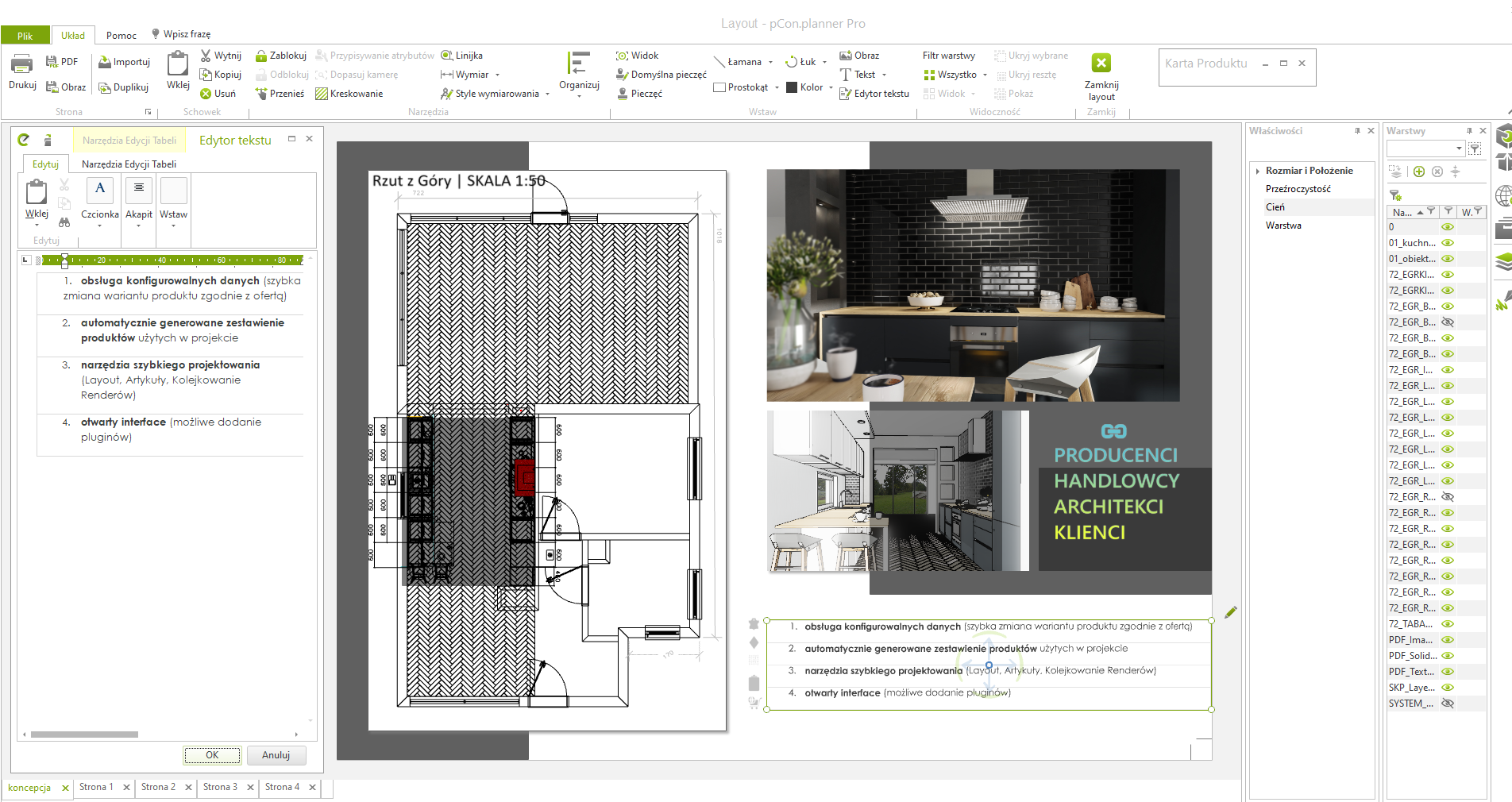Click the Wpisz frazę search field
The image size is (1512, 802).
coord(187,34)
